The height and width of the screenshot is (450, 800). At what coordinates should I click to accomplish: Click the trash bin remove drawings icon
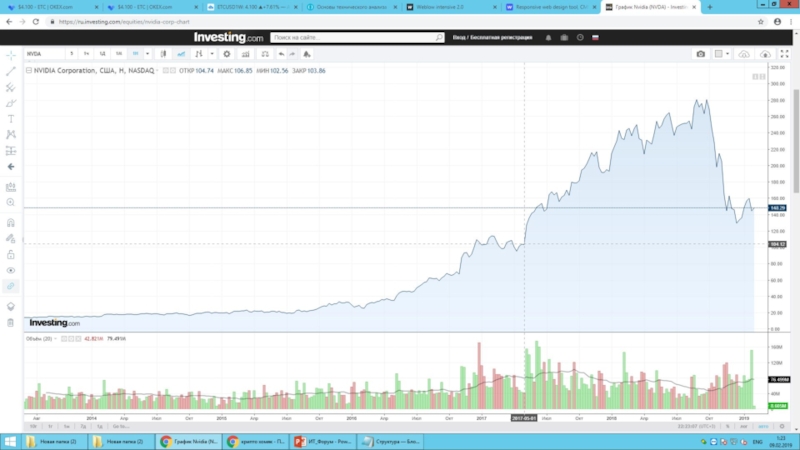(x=11, y=322)
